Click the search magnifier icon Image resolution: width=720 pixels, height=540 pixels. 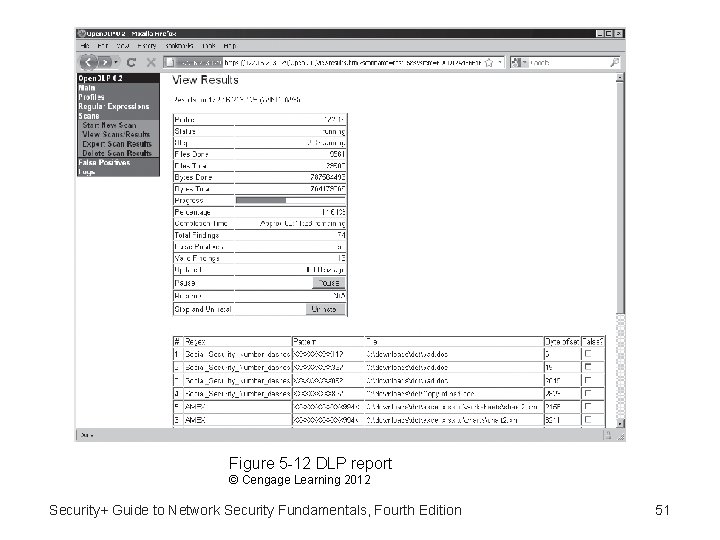(x=614, y=62)
